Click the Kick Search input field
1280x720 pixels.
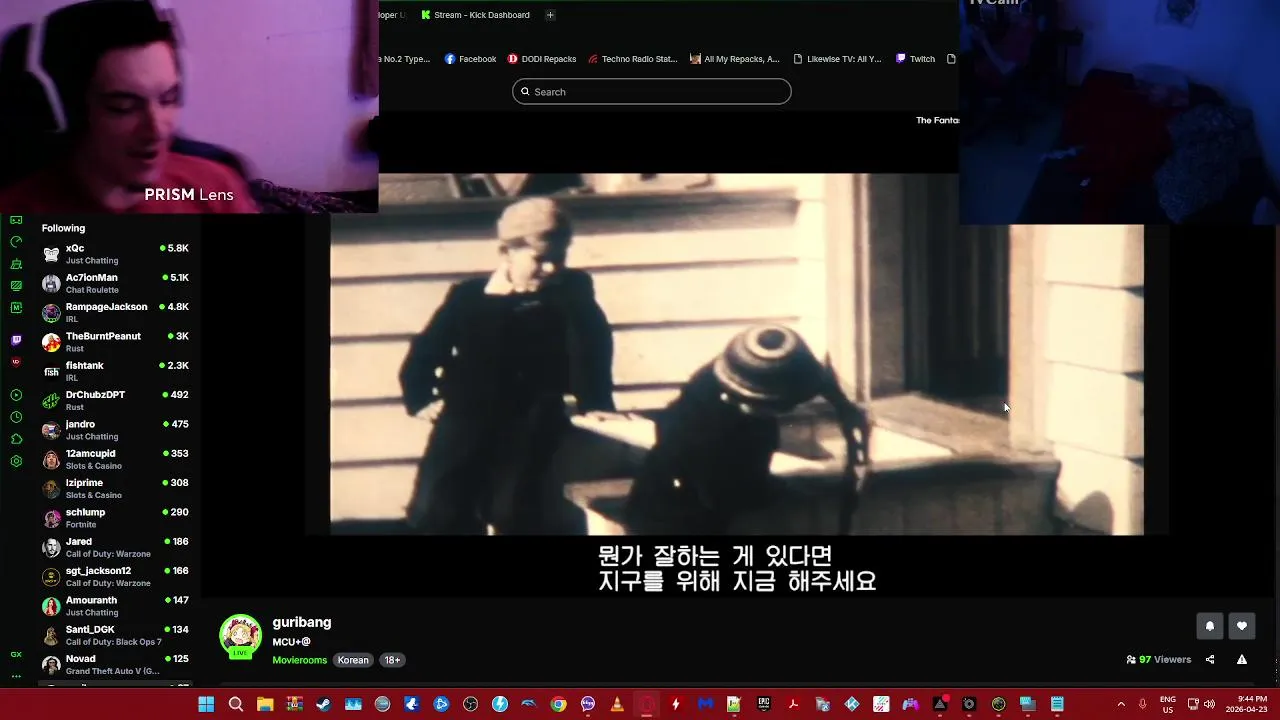pyautogui.click(x=652, y=92)
